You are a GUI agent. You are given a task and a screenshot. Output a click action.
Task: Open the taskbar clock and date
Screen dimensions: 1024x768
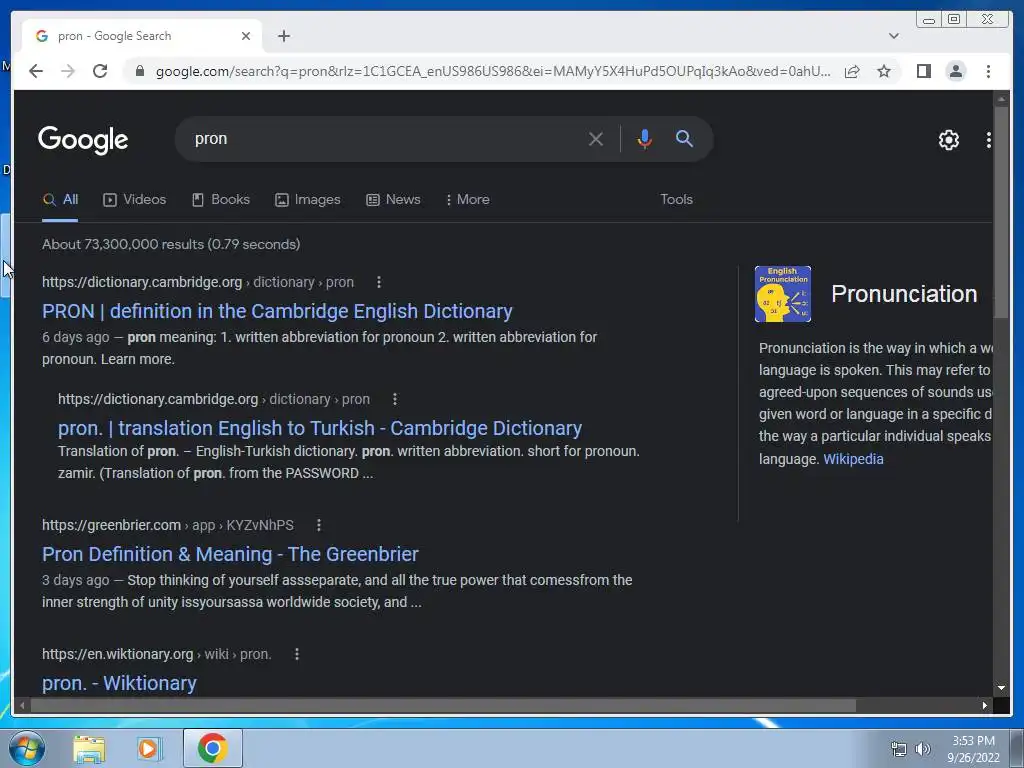point(973,749)
